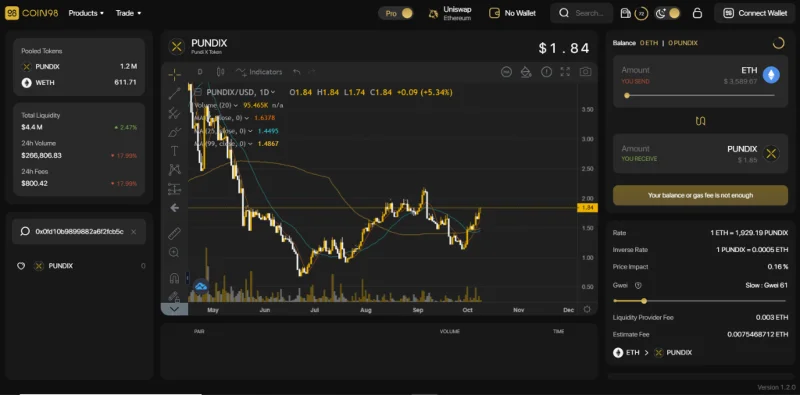Select the zoom in tool

coord(174,253)
